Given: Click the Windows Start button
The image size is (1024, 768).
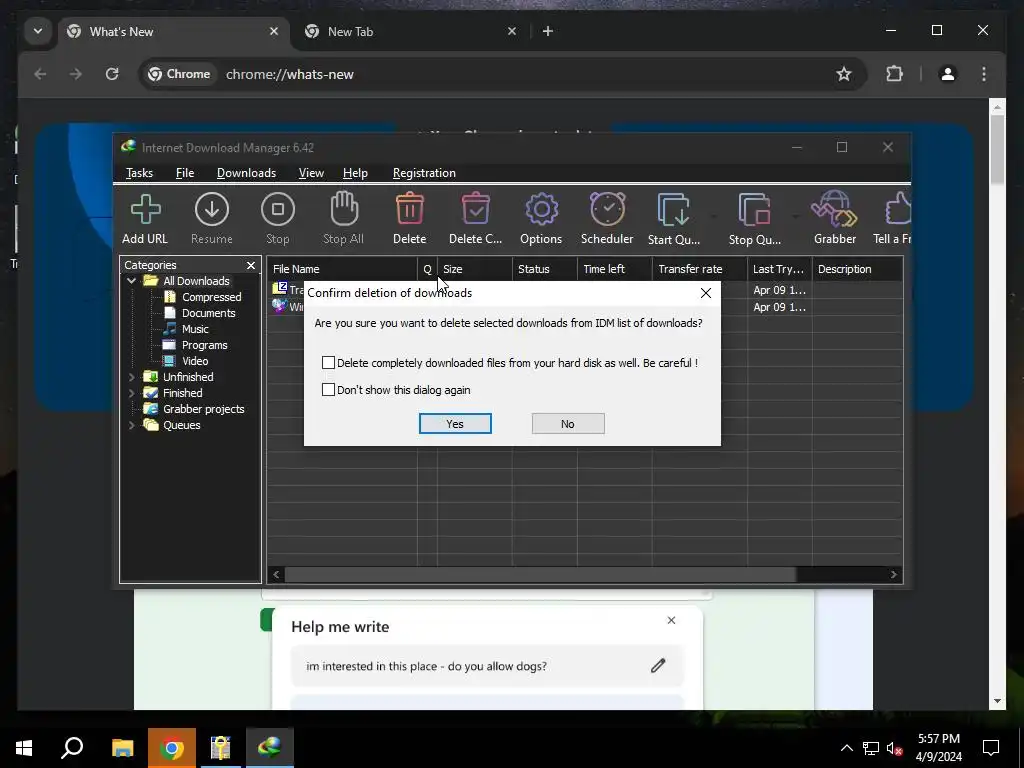Looking at the screenshot, I should point(24,748).
